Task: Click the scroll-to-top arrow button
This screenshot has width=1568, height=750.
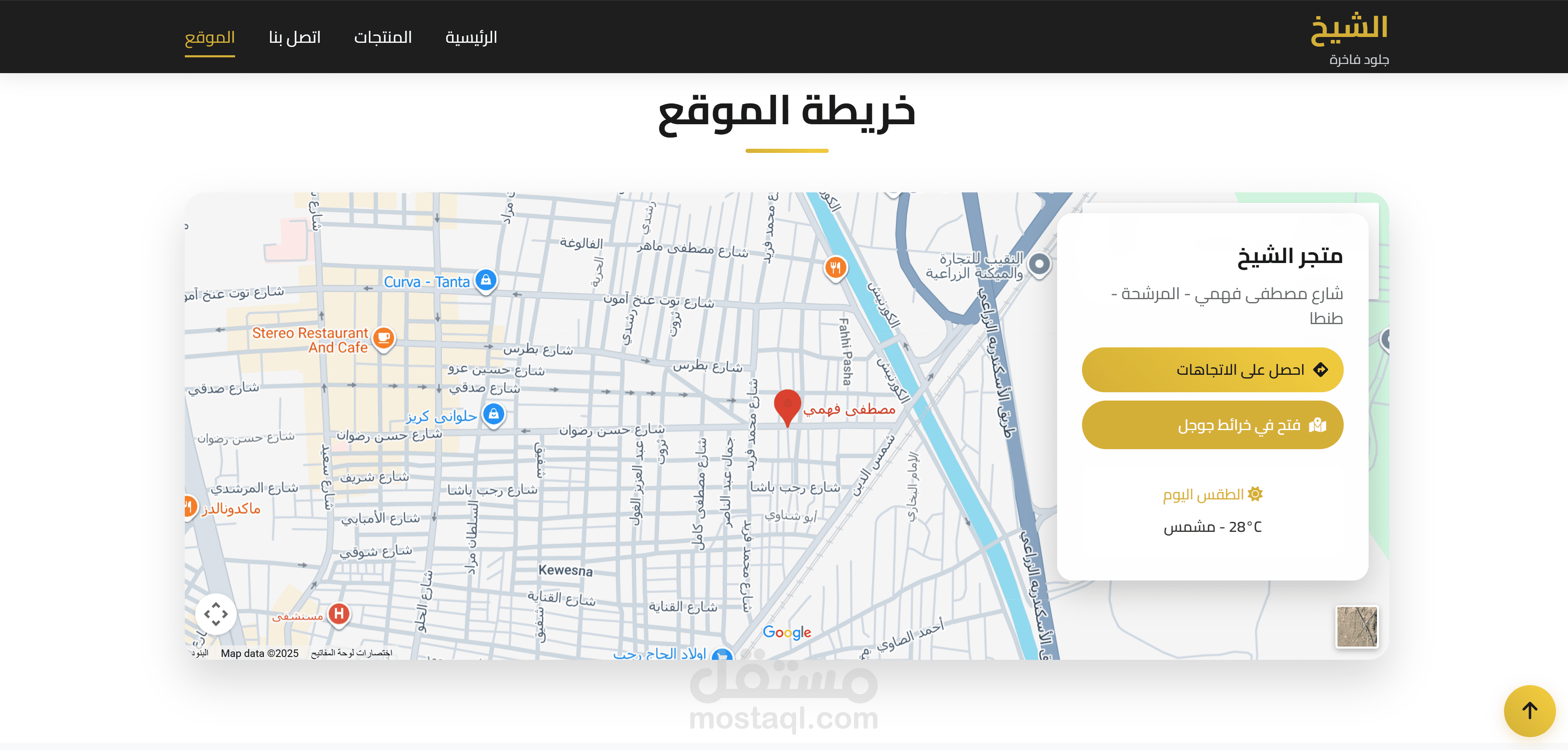Action: tap(1529, 711)
